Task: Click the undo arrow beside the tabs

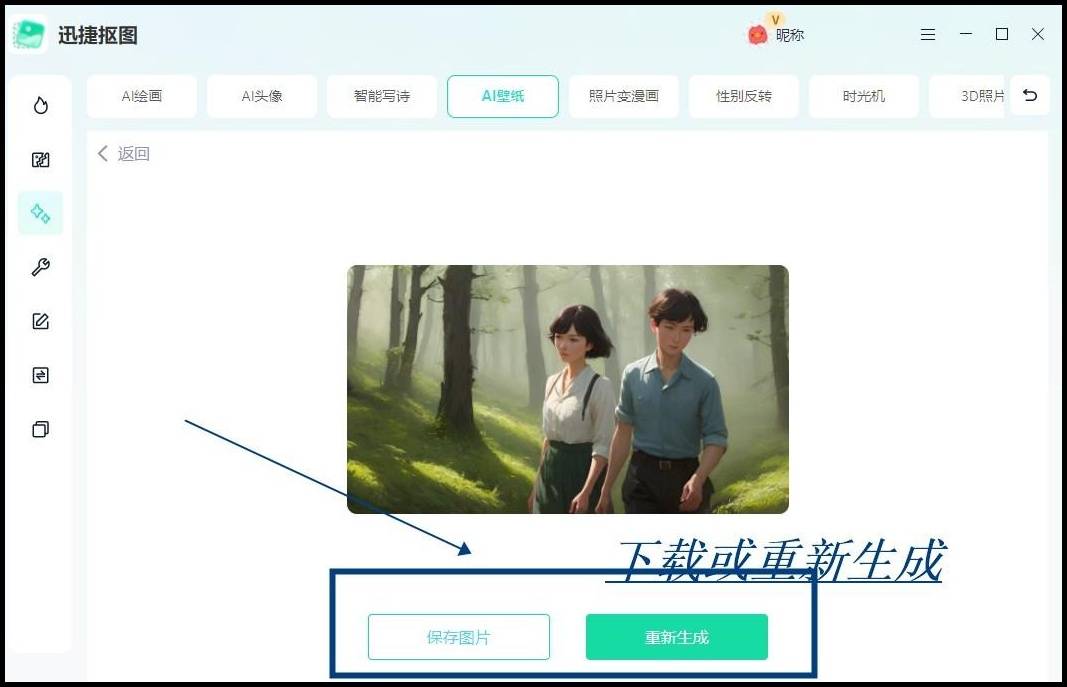Action: (1029, 96)
